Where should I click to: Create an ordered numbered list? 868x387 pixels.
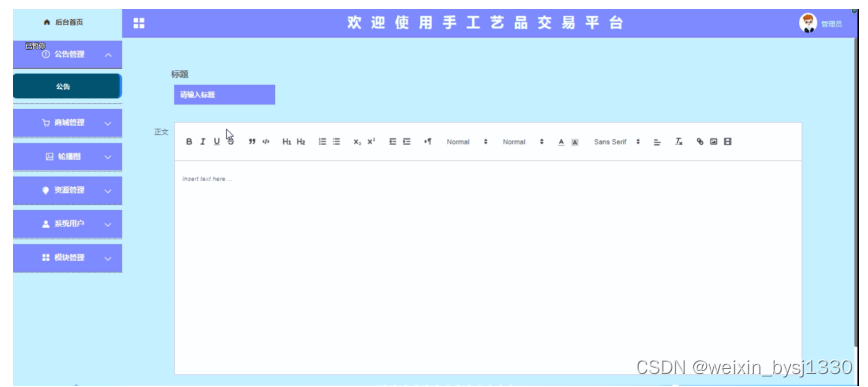(322, 142)
